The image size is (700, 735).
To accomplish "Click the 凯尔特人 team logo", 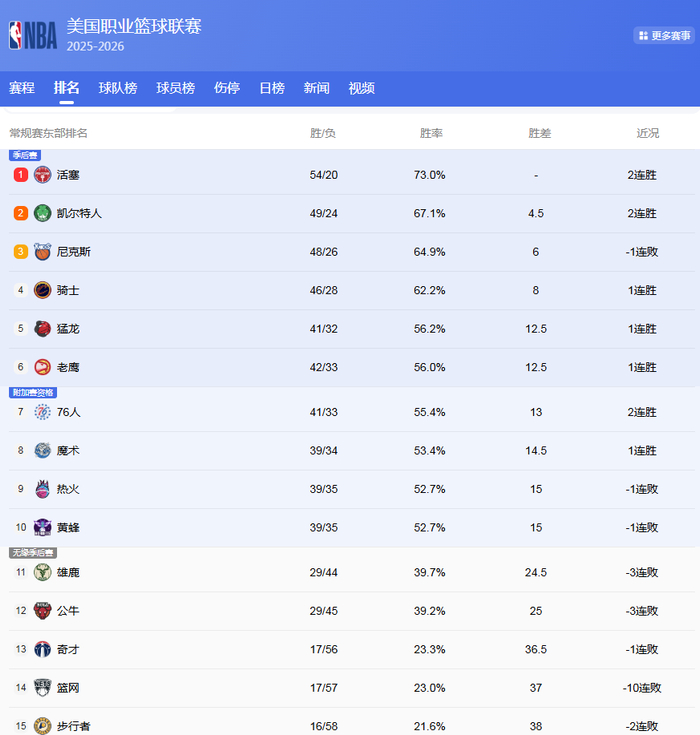I will pos(42,213).
